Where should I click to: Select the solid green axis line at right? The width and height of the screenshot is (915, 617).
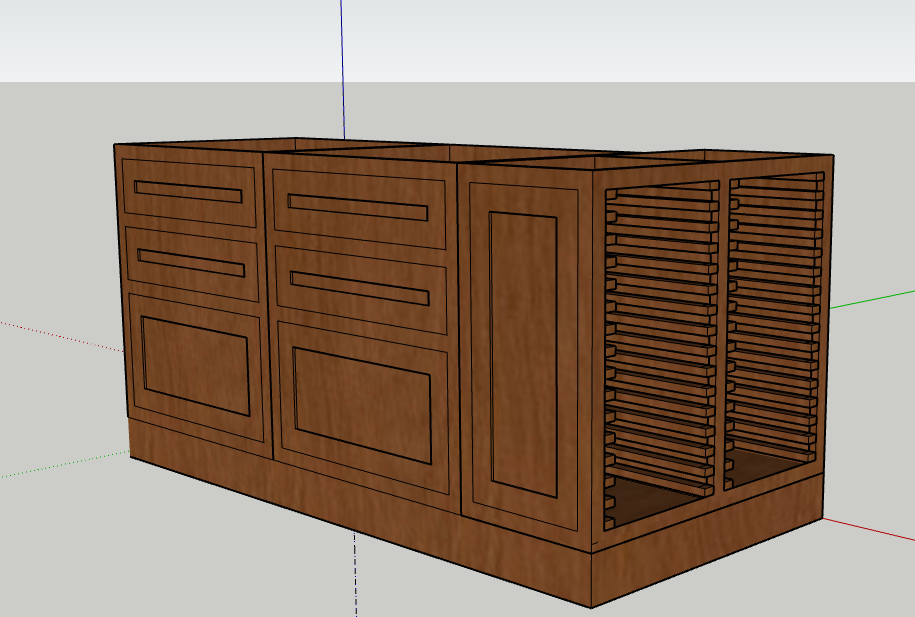click(x=870, y=299)
